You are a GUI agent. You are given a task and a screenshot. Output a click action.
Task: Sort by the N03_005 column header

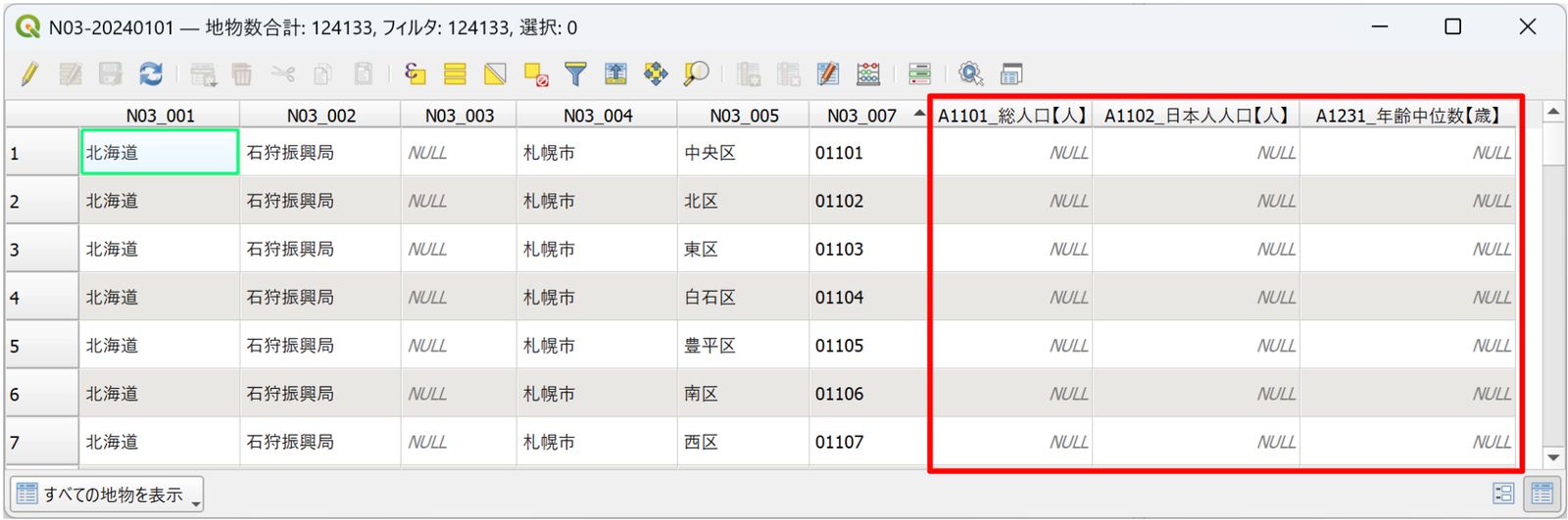pos(743,115)
